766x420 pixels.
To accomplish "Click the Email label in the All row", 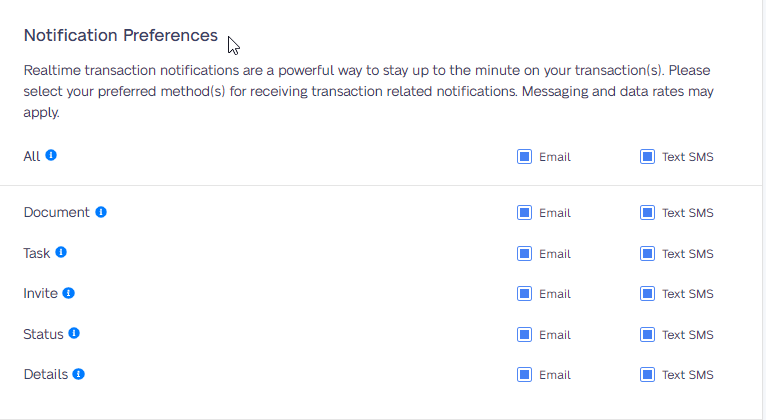I will point(554,157).
